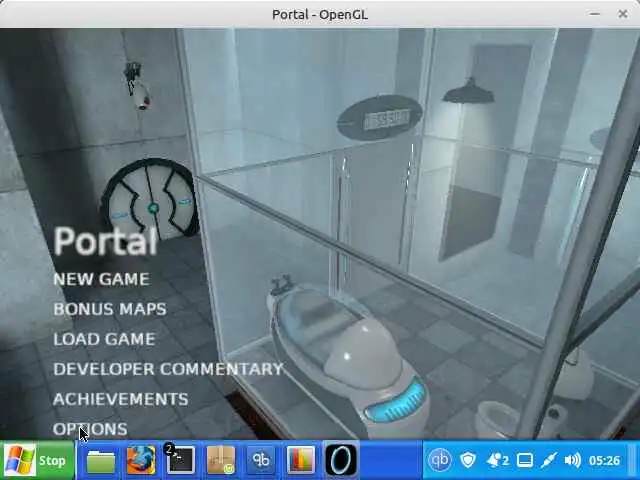640x480 pixels.
Task: Open the package installer box icon
Action: pyautogui.click(x=221, y=460)
